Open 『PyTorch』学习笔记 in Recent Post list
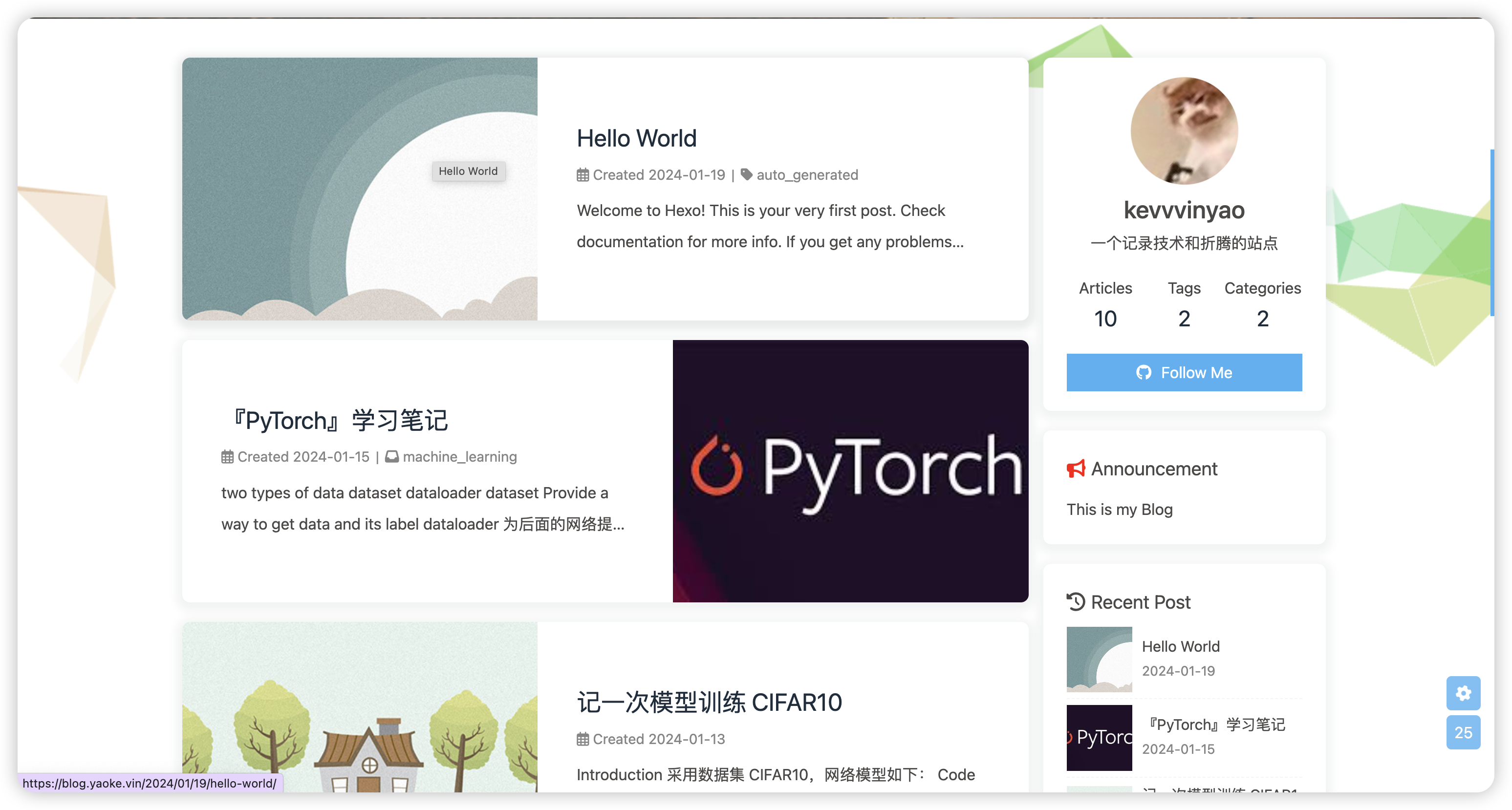1512x810 pixels. 1213,725
